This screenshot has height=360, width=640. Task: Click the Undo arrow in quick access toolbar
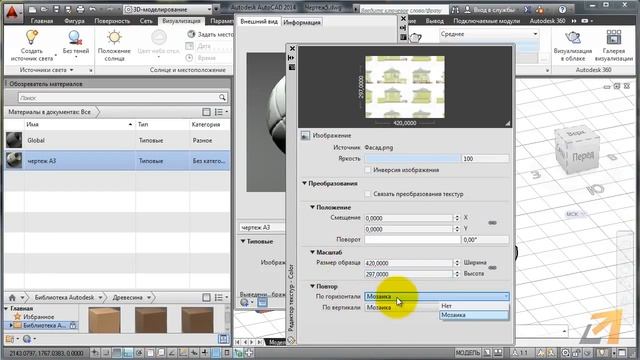[93, 9]
